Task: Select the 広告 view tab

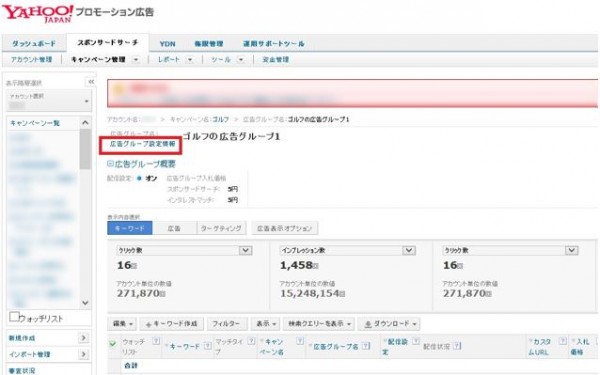Action: tap(174, 228)
